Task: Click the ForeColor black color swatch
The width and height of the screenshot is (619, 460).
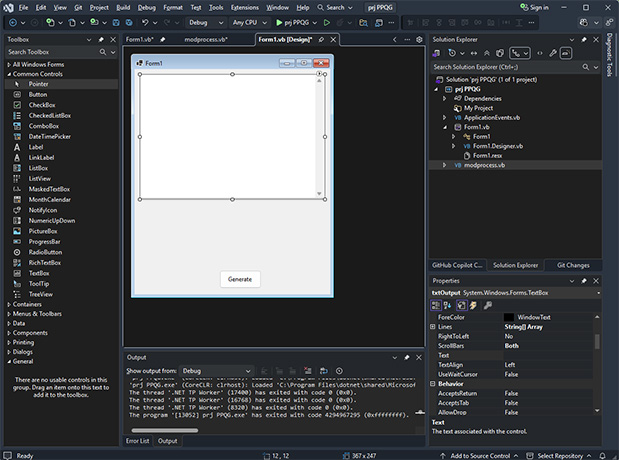Action: pos(509,317)
